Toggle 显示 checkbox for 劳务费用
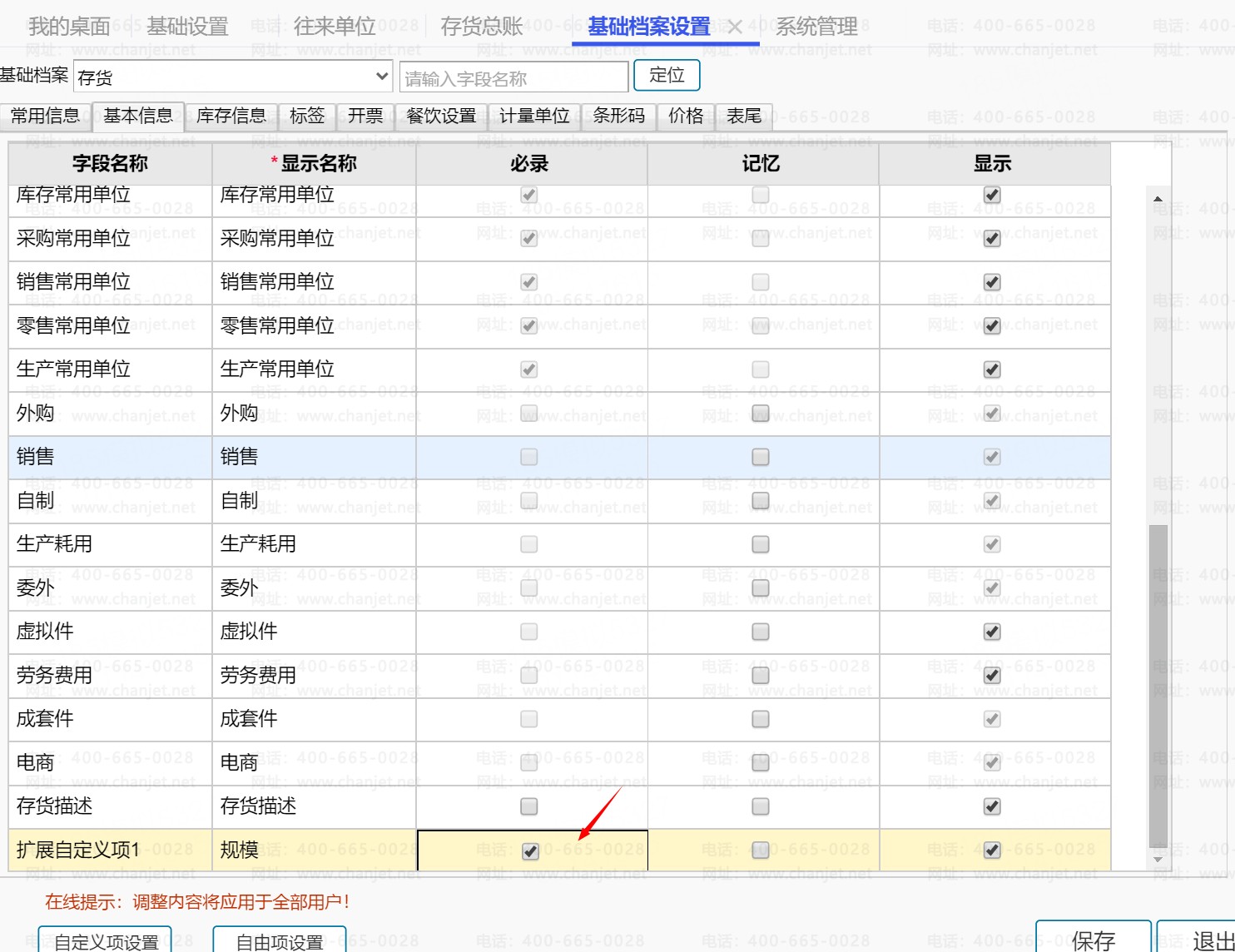The width and height of the screenshot is (1235, 952). pyautogui.click(x=992, y=675)
